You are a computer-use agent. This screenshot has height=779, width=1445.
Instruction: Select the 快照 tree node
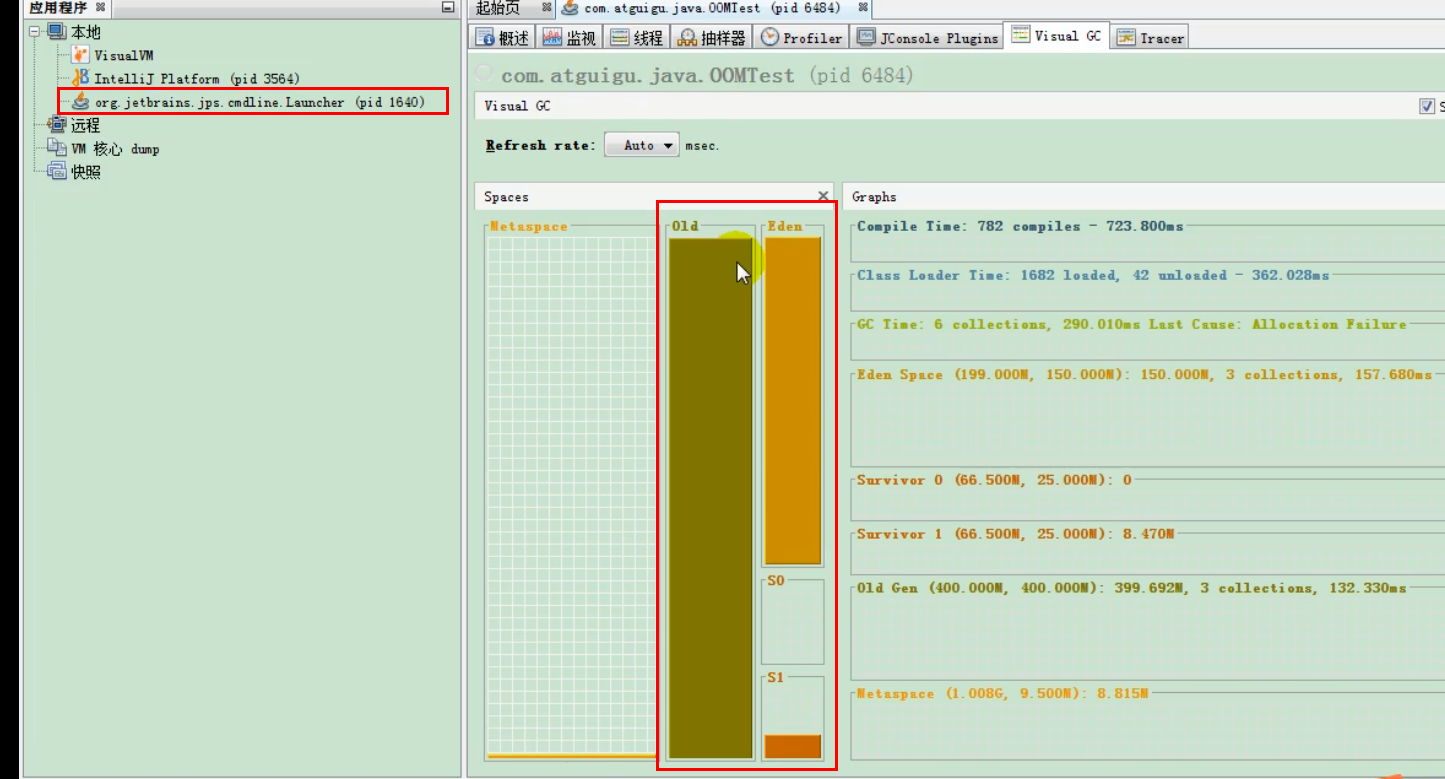click(85, 171)
